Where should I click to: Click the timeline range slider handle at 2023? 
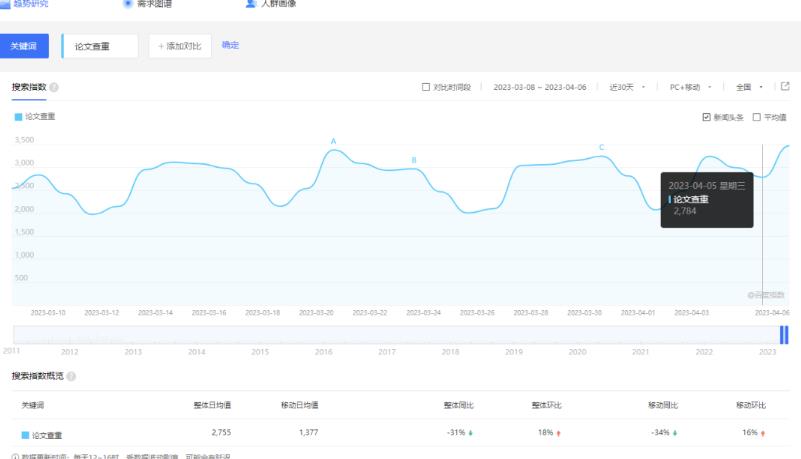pyautogui.click(x=785, y=335)
